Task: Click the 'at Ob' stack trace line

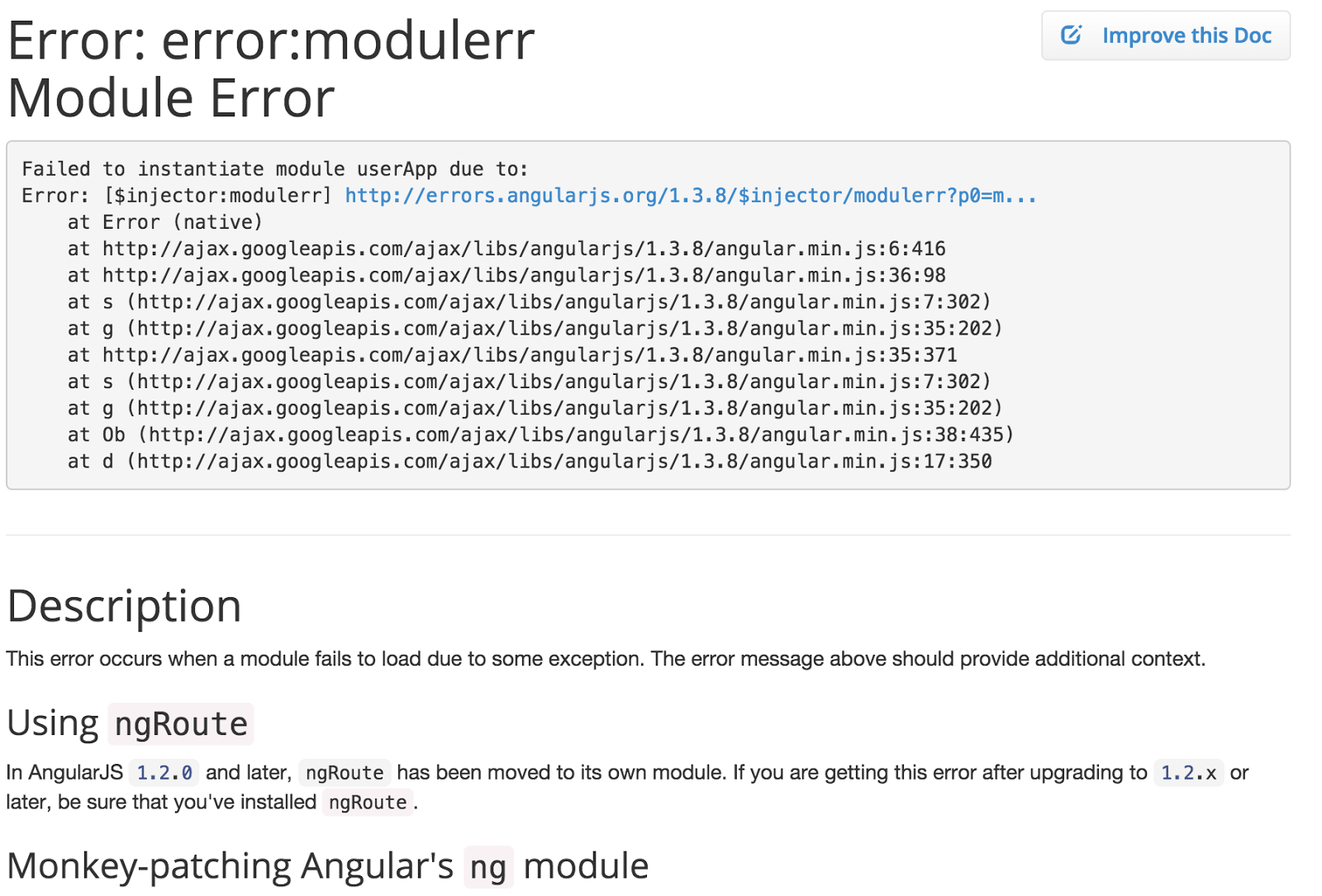Action: coord(540,434)
